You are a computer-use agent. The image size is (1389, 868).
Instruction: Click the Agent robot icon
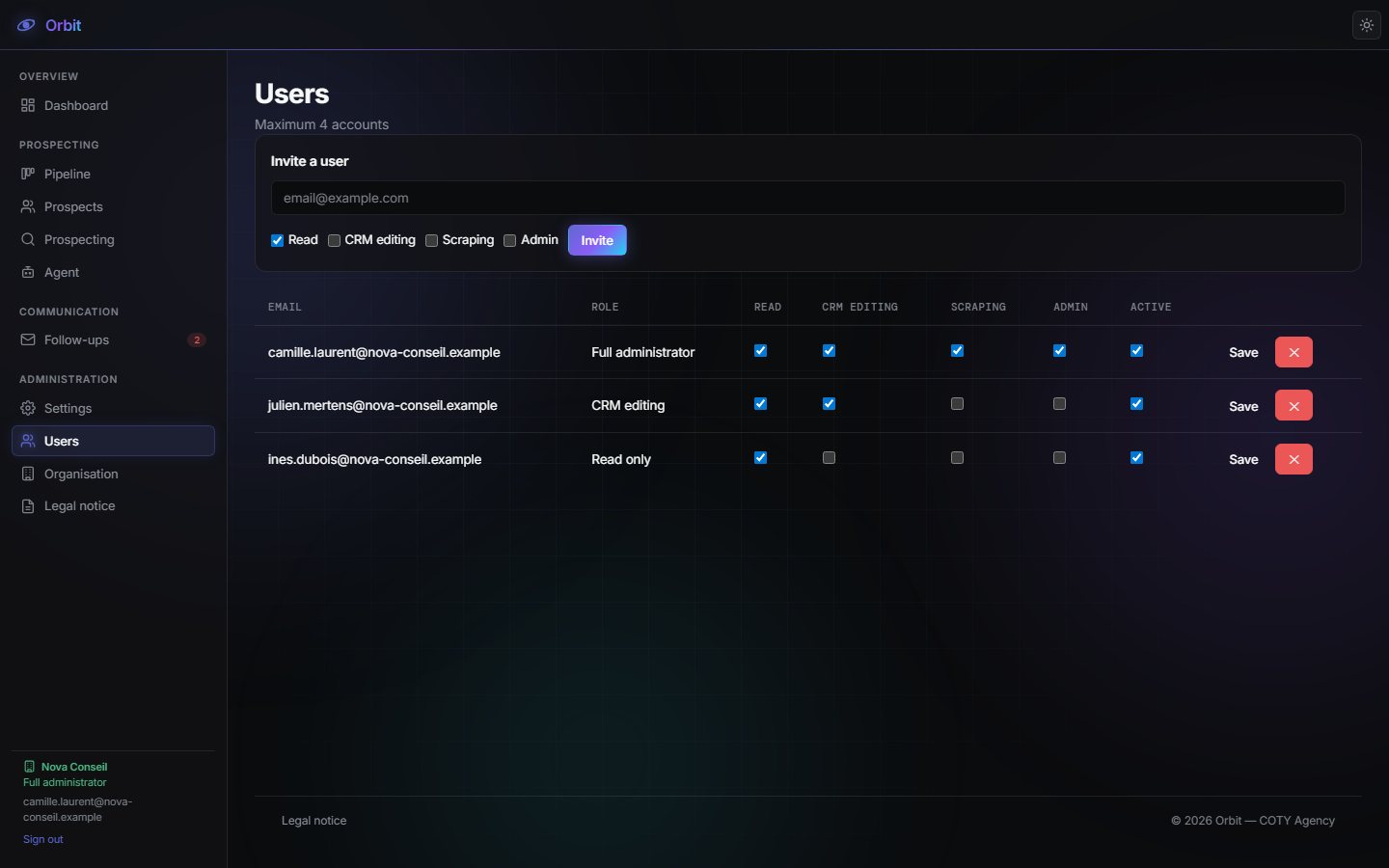28,272
